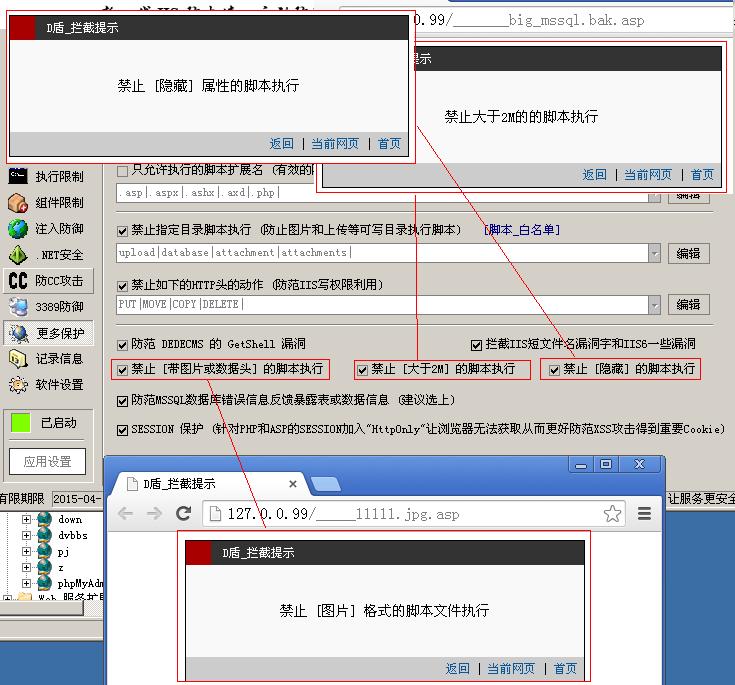Toggle 防范 DEDECMS 的 GetShell 漏洞 checkbox
The width and height of the screenshot is (735, 685).
[122, 345]
